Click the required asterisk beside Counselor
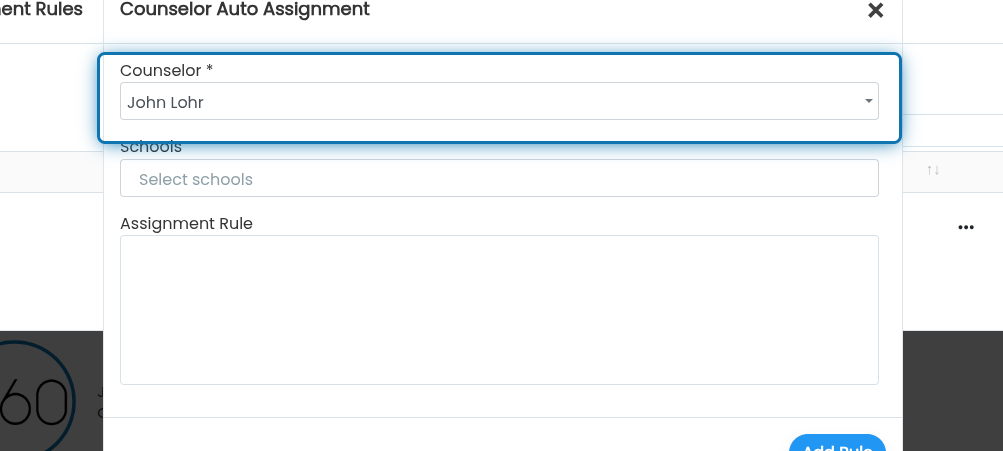Image resolution: width=1003 pixels, height=451 pixels. (209, 69)
